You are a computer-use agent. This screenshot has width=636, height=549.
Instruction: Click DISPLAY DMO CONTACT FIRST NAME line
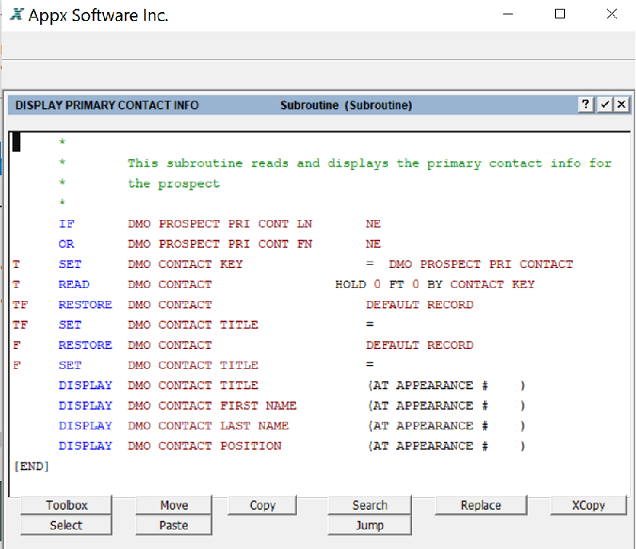(x=292, y=405)
